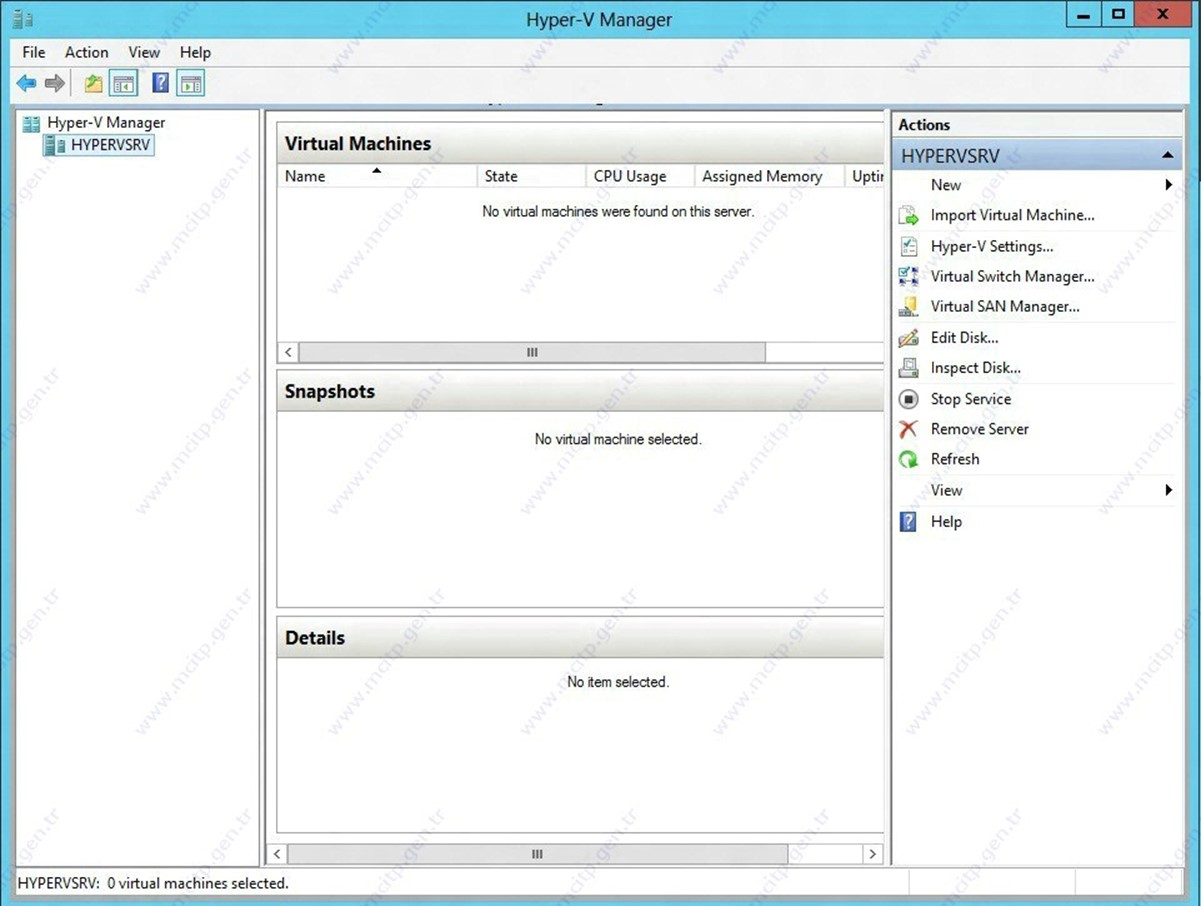The image size is (1201, 906).
Task: Click the Import Virtual Machine... action
Action: (x=1012, y=215)
